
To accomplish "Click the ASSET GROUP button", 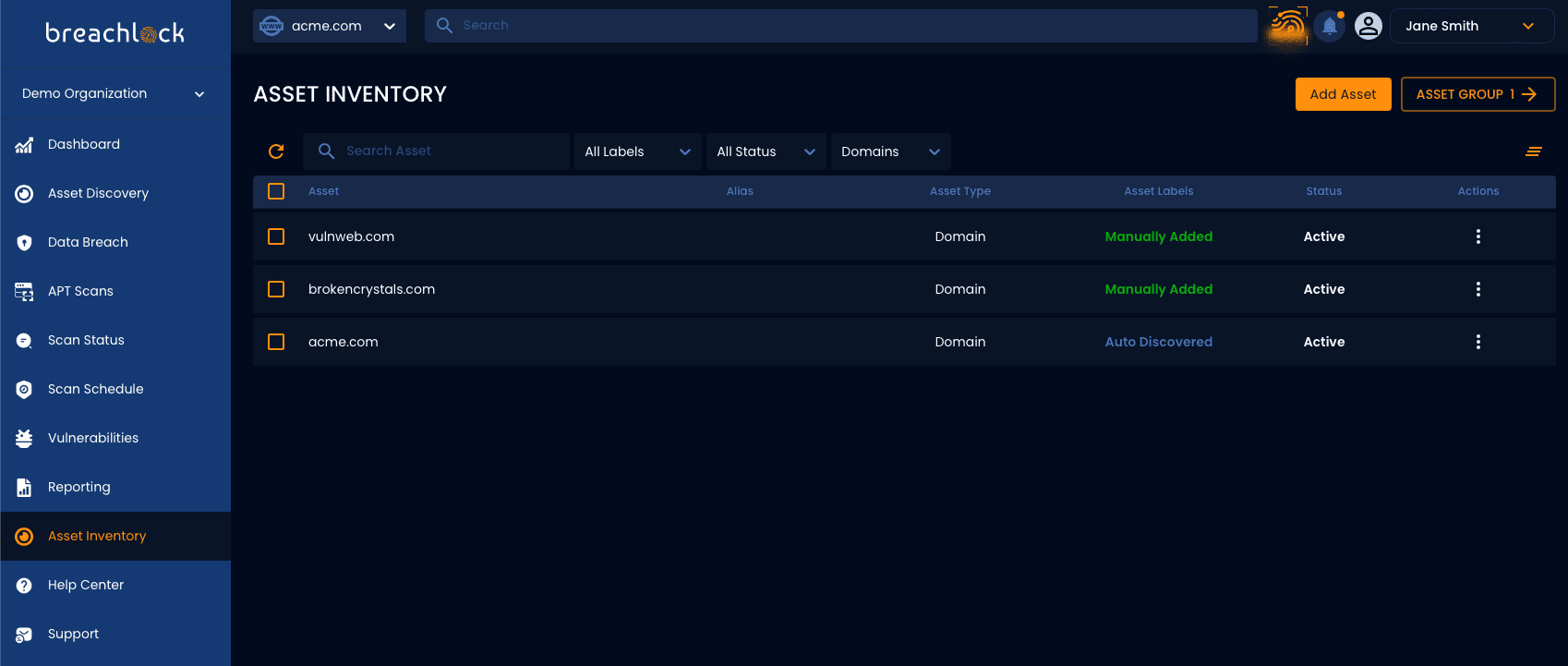I will 1477,94.
